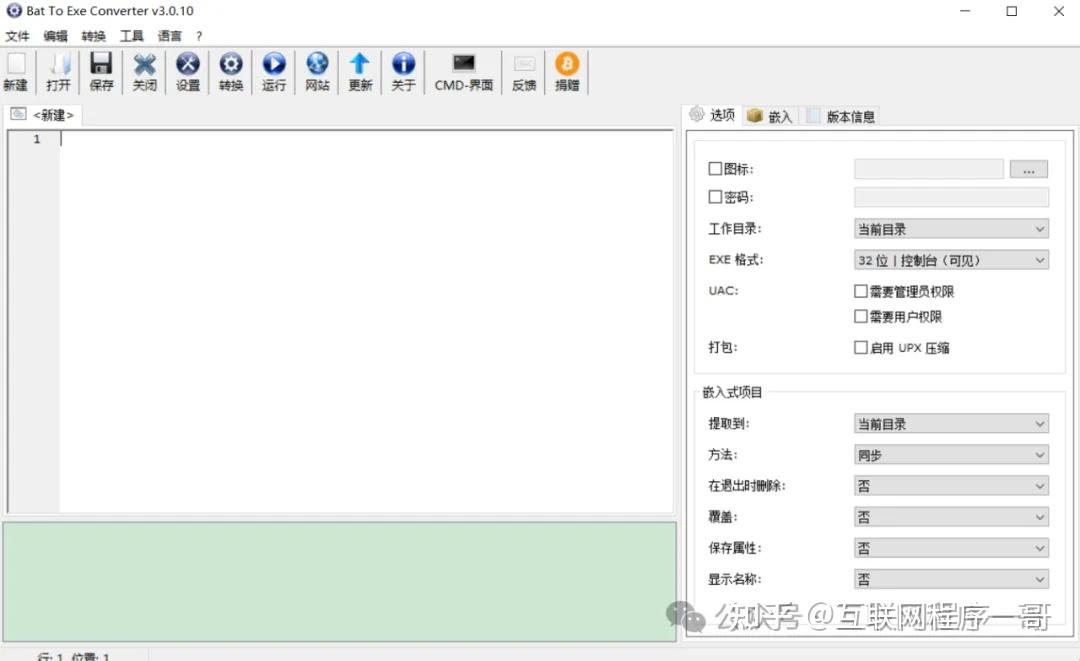Click the ... browse icon button
The height and width of the screenshot is (661, 1080).
1028,169
